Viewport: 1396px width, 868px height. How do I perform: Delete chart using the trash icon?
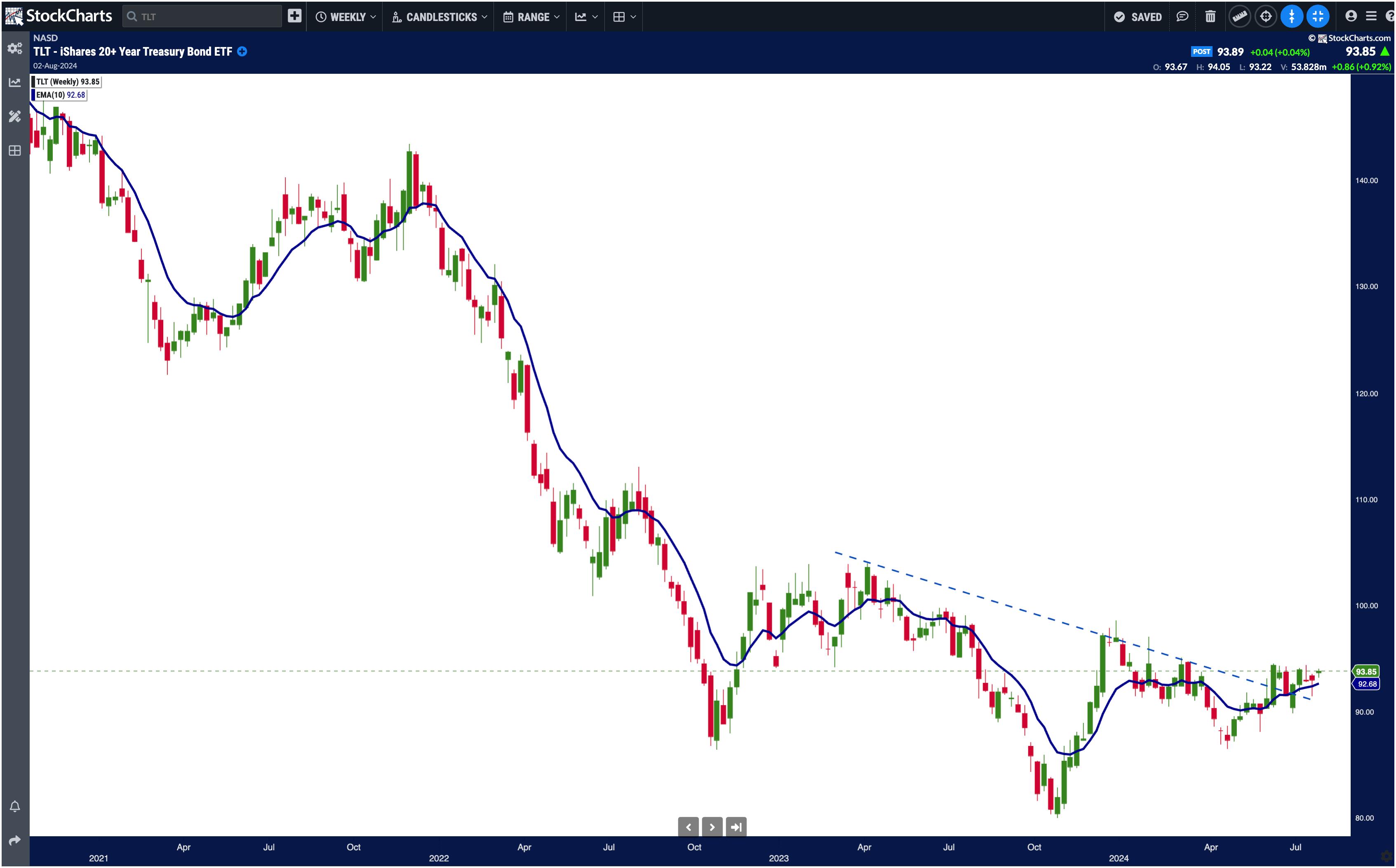1210,16
